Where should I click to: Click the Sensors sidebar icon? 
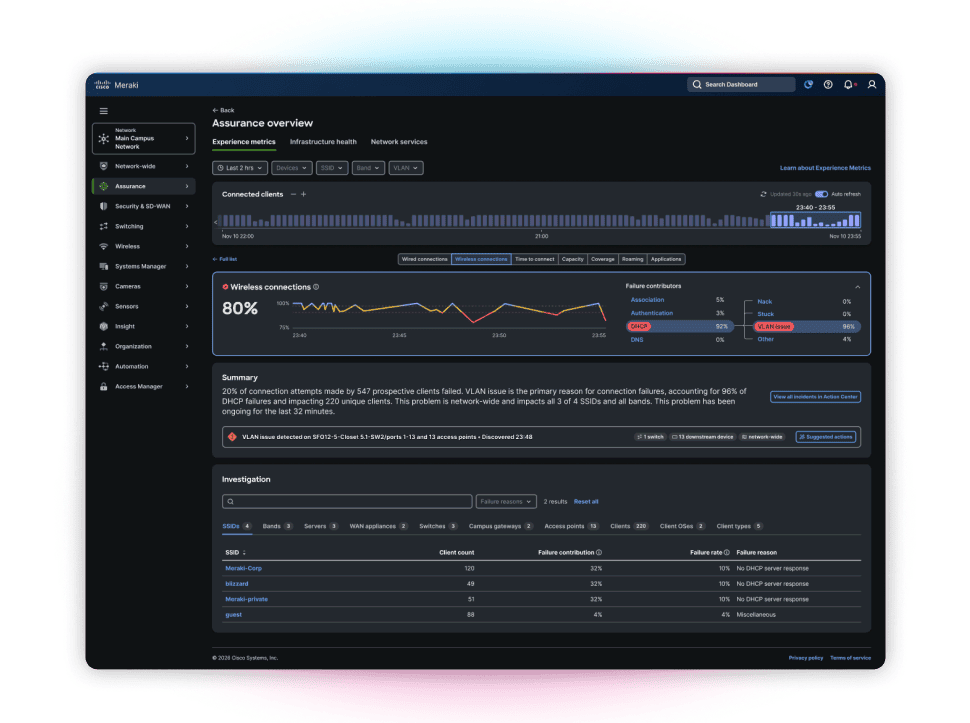coord(104,306)
